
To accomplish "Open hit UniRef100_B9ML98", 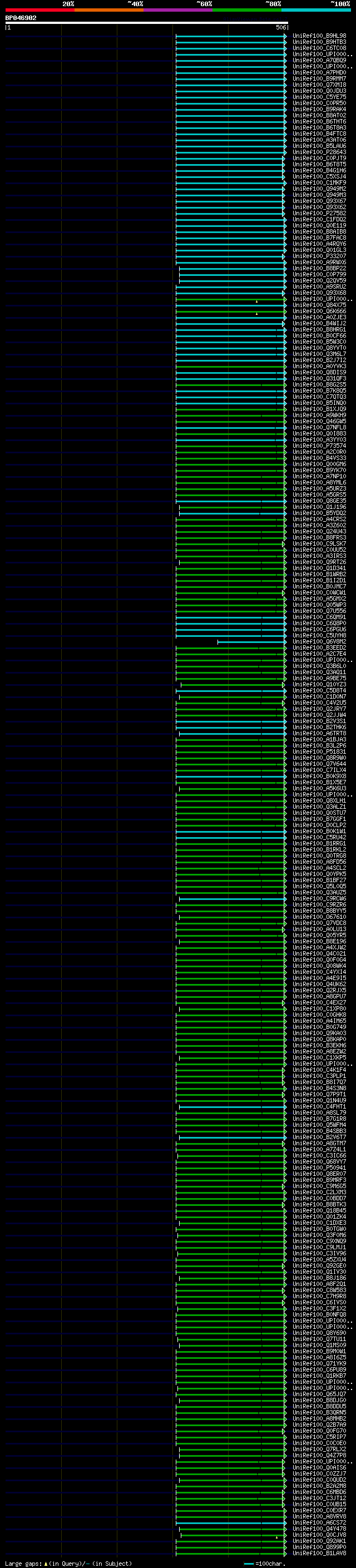I will [x=319, y=36].
